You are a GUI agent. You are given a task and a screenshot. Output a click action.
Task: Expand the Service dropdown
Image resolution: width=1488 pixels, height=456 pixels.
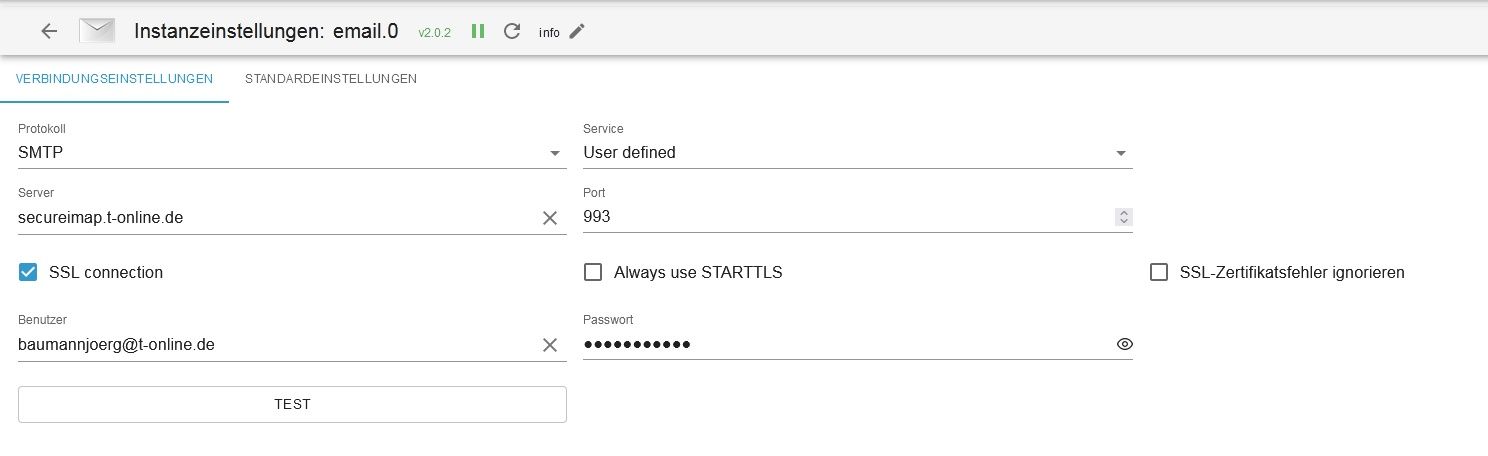point(857,153)
